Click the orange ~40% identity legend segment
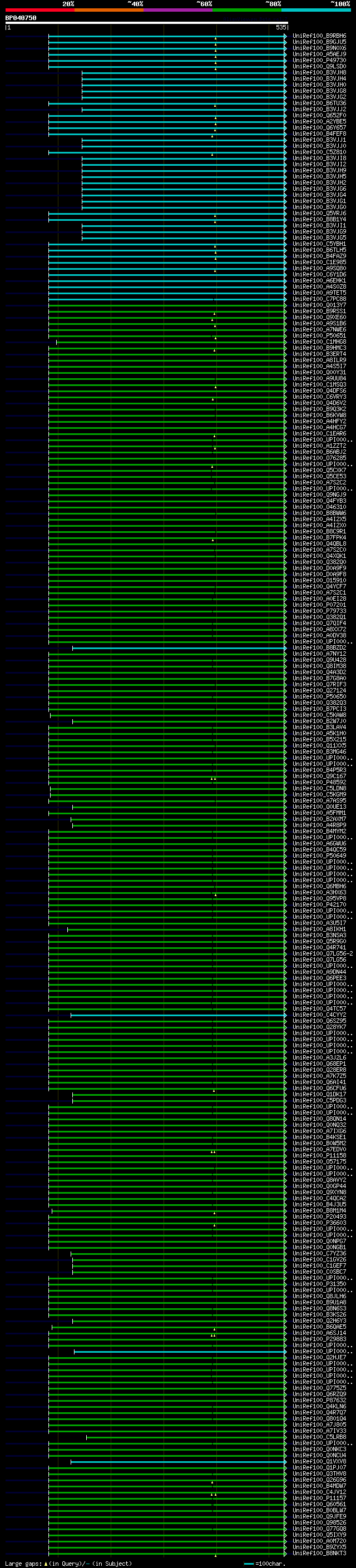The height and width of the screenshot is (1568, 356). point(109,10)
